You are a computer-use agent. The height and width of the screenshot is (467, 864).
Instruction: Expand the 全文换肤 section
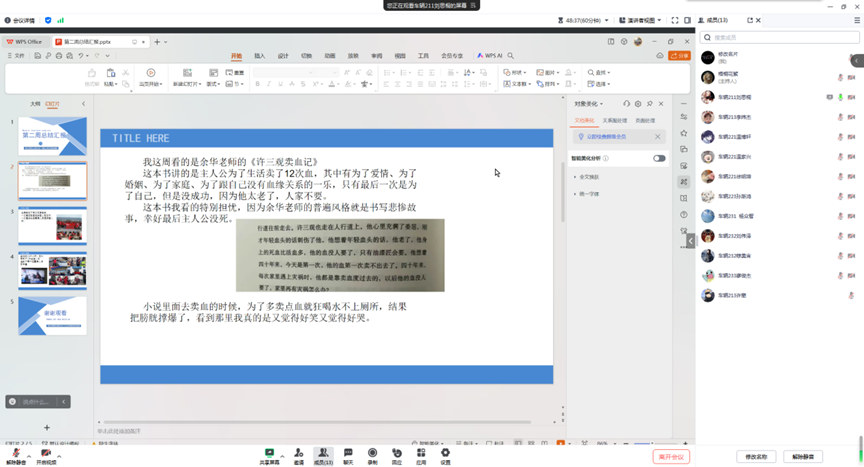[588, 177]
